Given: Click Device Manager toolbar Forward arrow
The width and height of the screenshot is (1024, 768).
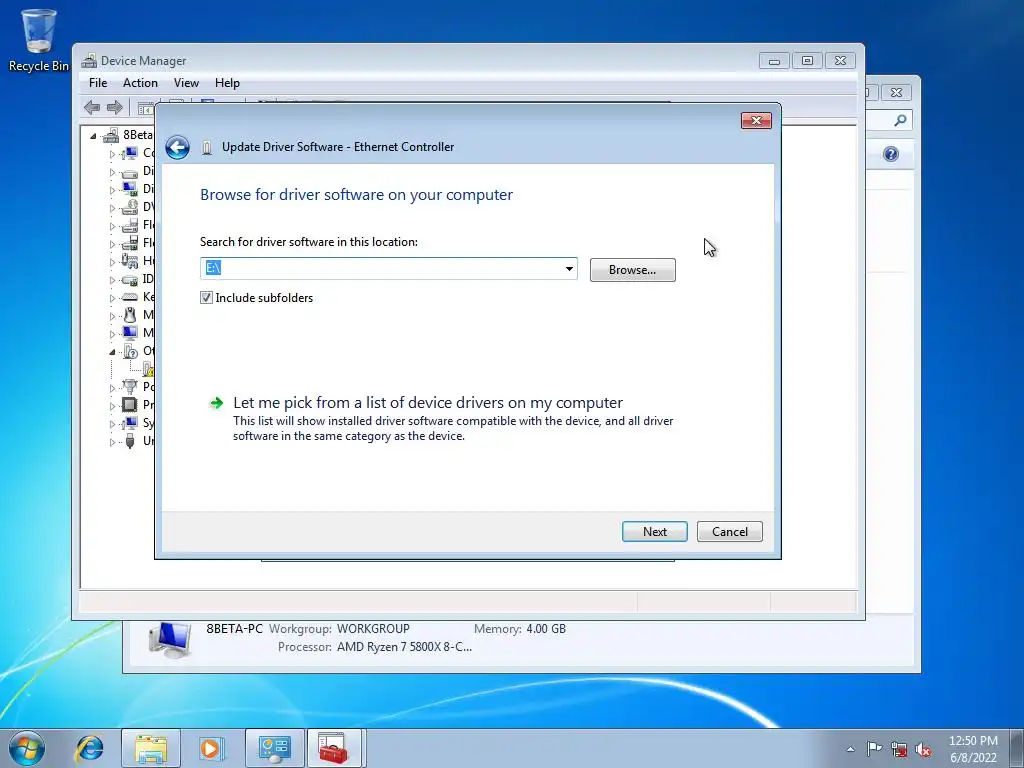Looking at the screenshot, I should tap(115, 107).
